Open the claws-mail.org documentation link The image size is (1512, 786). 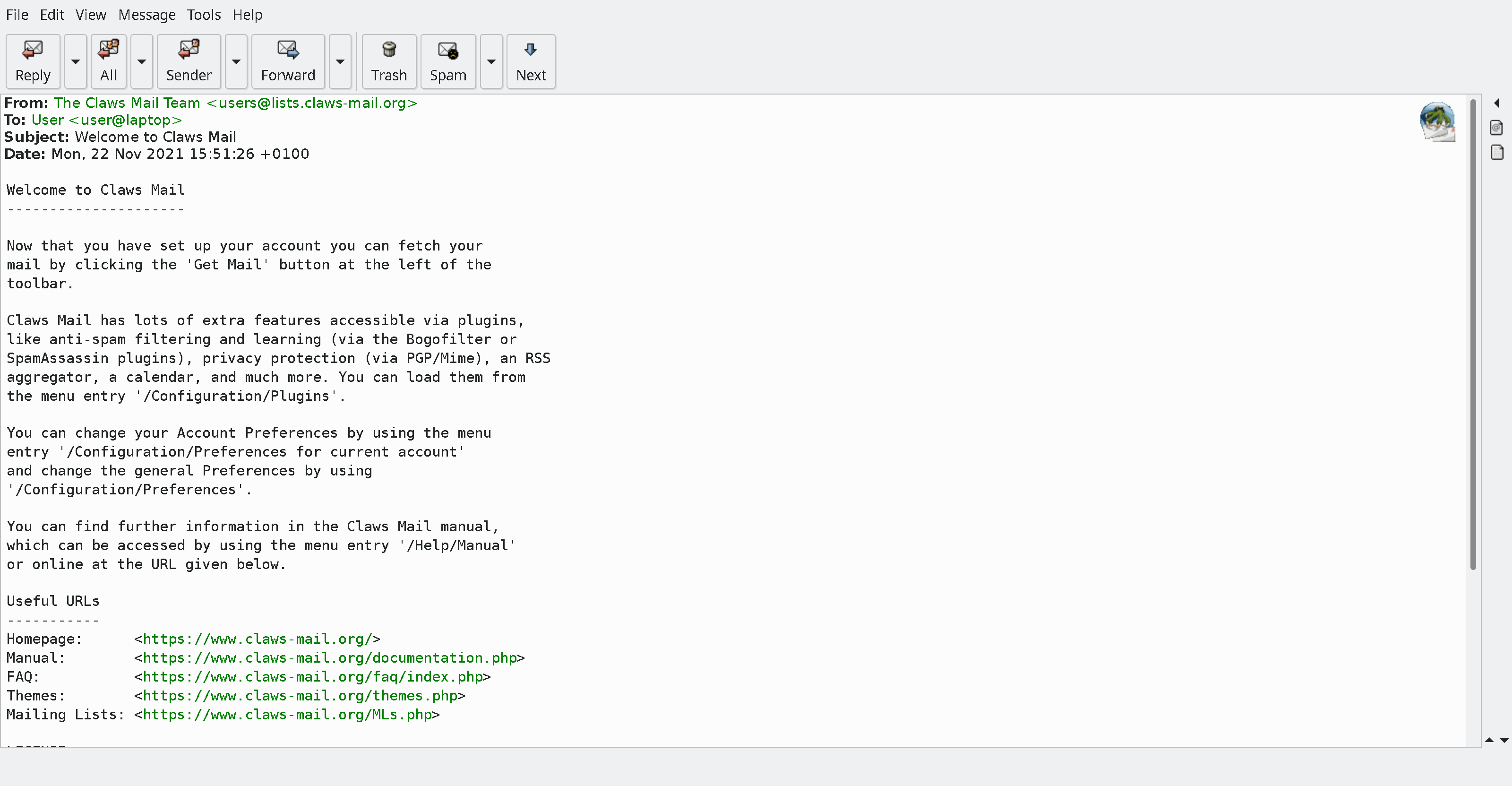(x=329, y=657)
